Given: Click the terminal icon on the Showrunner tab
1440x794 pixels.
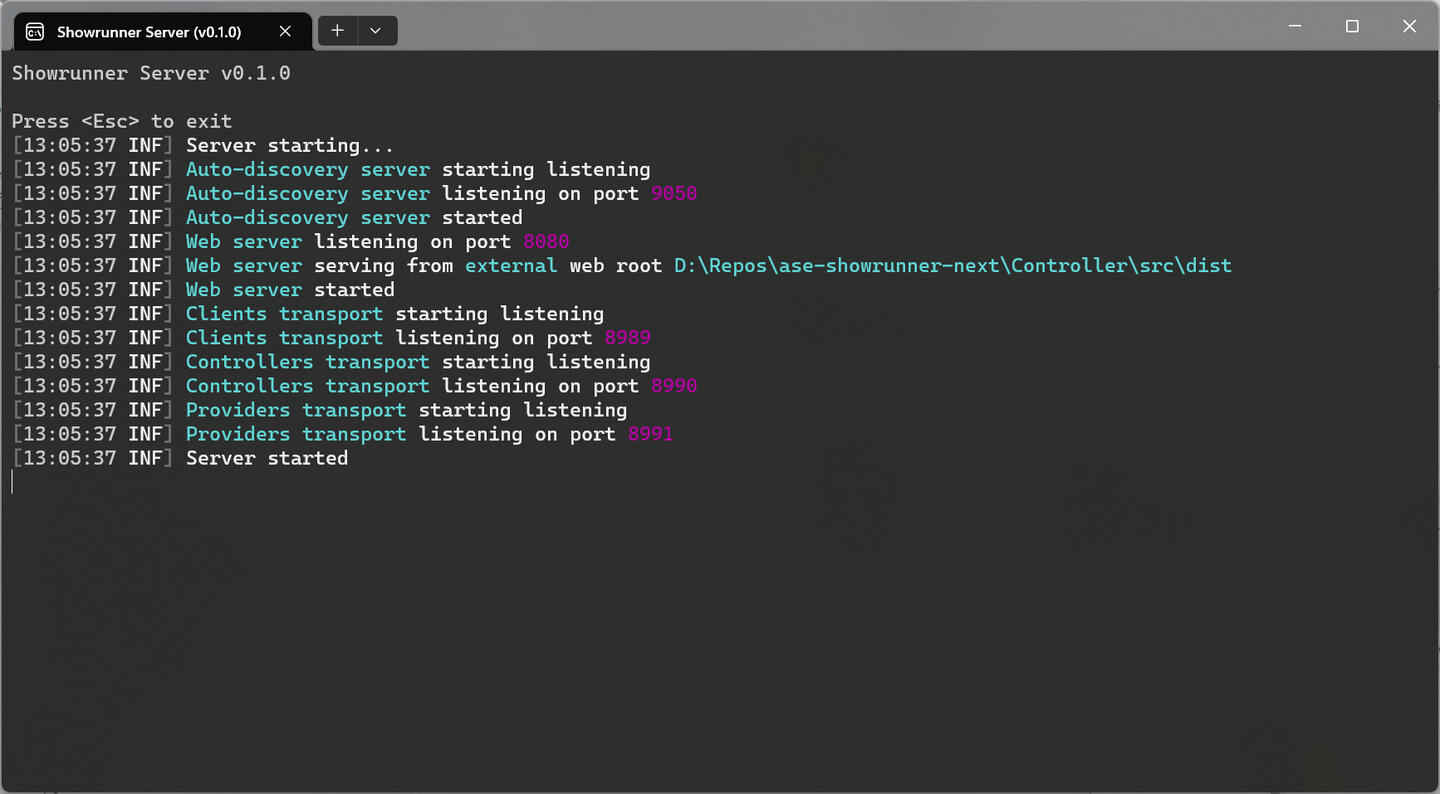Looking at the screenshot, I should pyautogui.click(x=35, y=32).
